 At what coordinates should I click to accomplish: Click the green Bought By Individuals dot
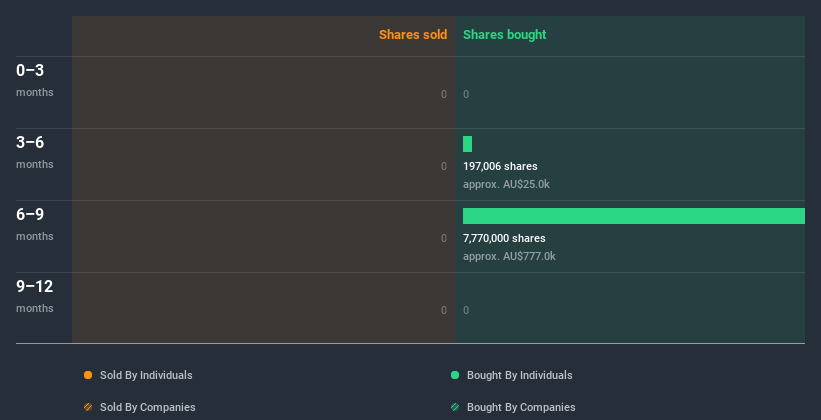(455, 375)
